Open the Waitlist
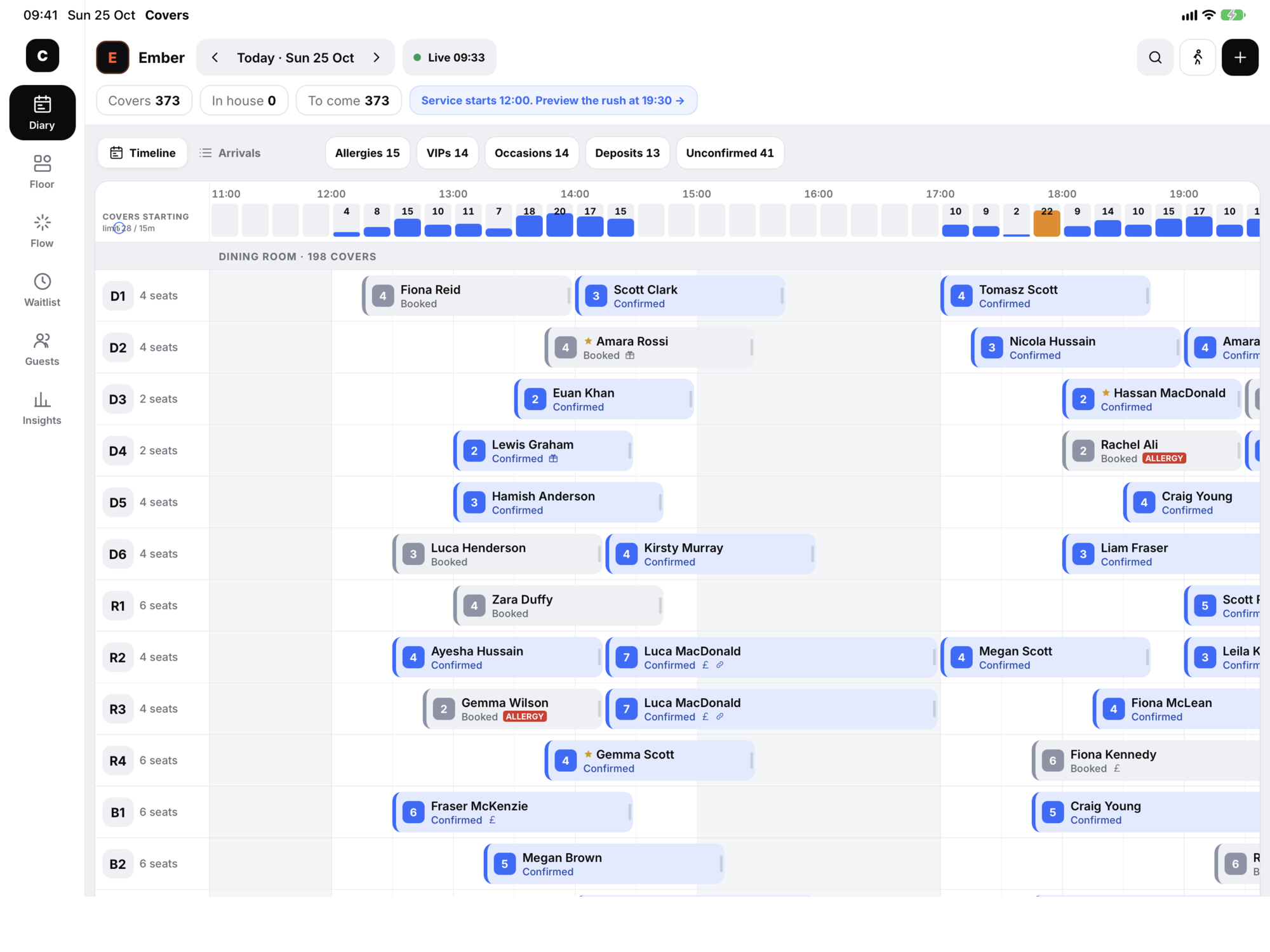 pos(42,289)
